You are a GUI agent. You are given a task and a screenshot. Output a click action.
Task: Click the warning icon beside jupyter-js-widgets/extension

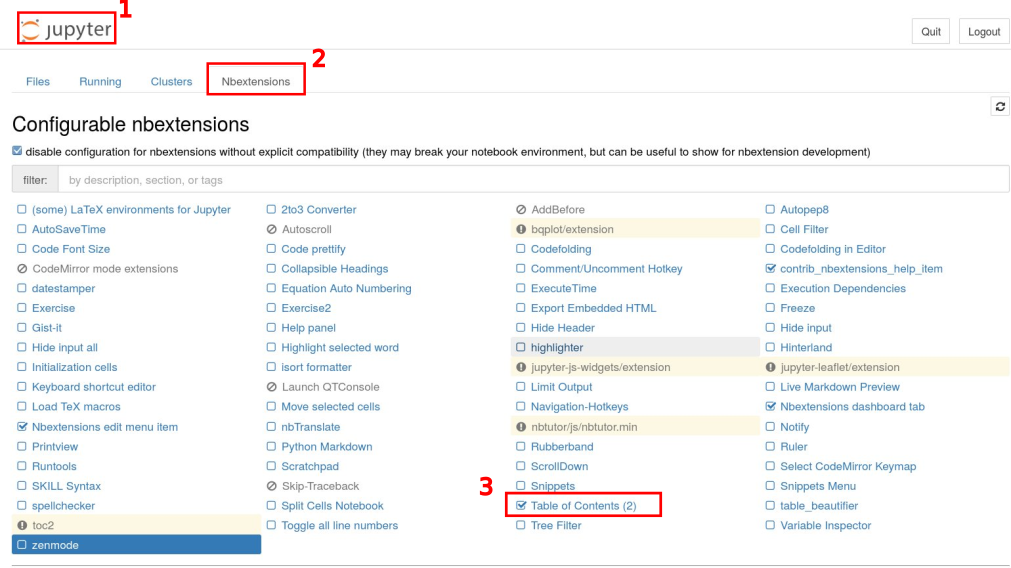pyautogui.click(x=521, y=367)
